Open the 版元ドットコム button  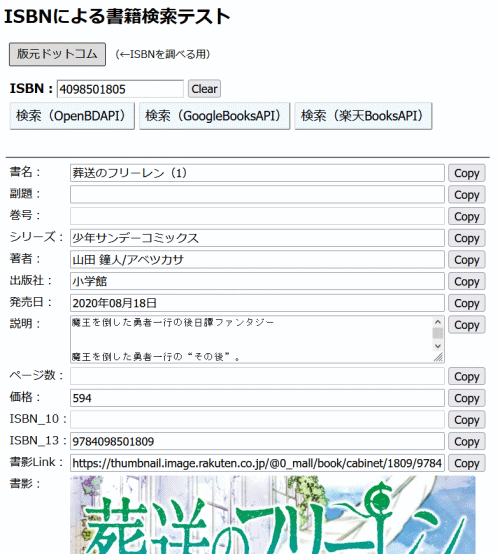tap(57, 54)
